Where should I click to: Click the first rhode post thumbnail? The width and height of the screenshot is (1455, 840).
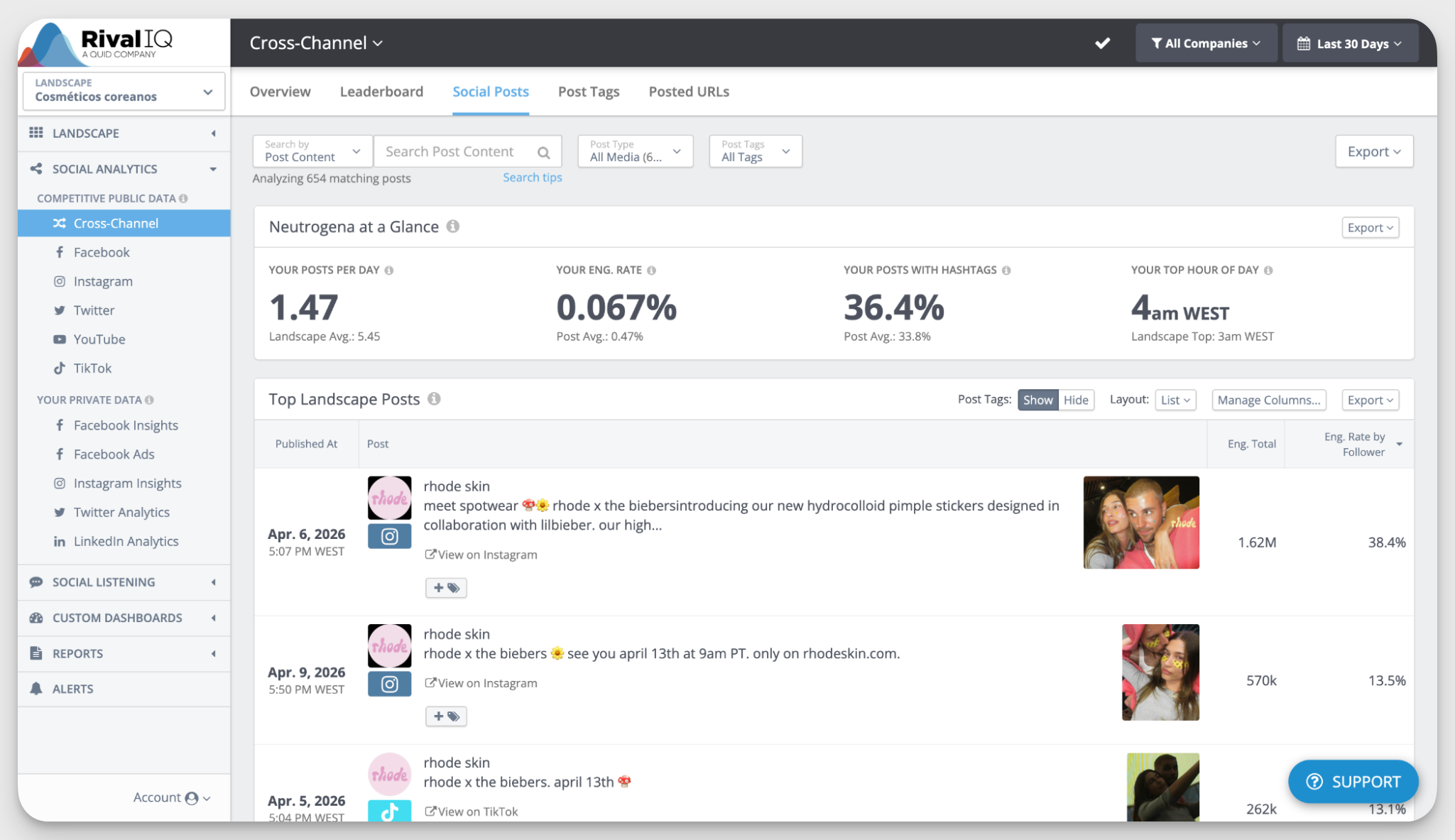click(x=1140, y=522)
